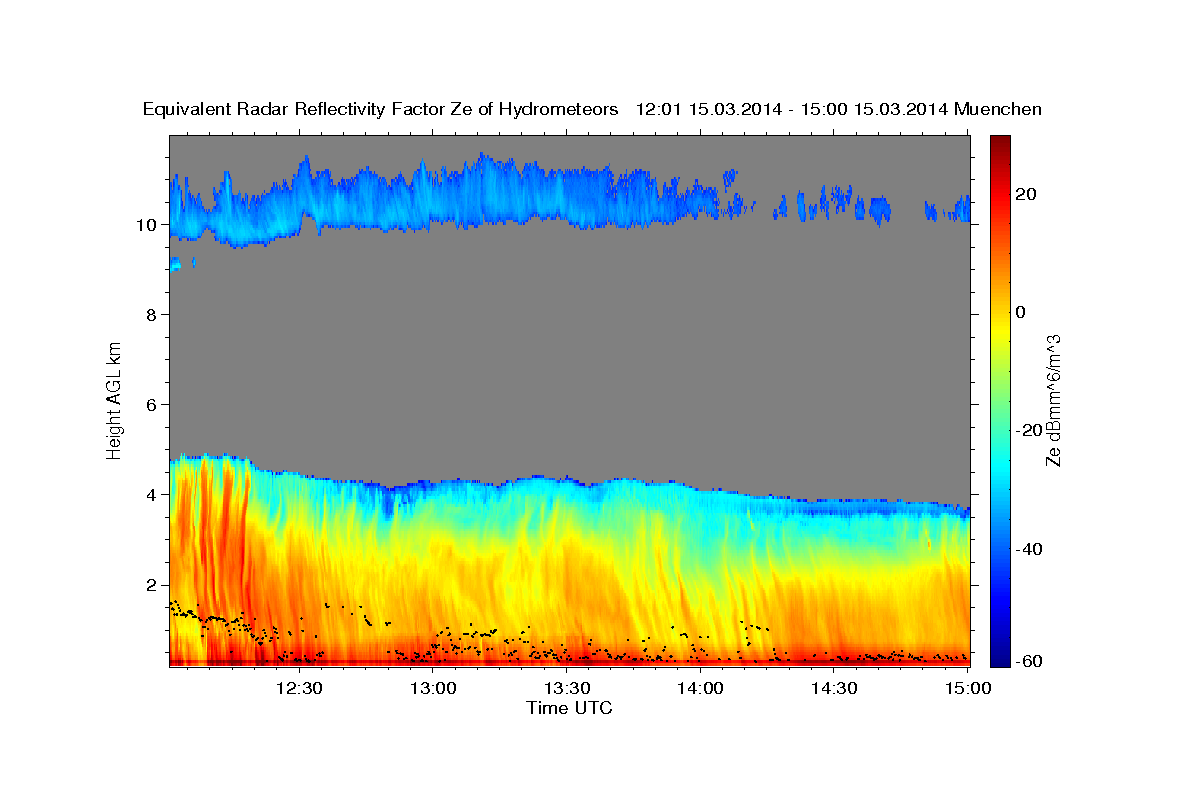
Task: Click the plot title 'Equivalent Radar Reflectivity Factor Ze of Hydrometeors'
Action: tap(380, 109)
